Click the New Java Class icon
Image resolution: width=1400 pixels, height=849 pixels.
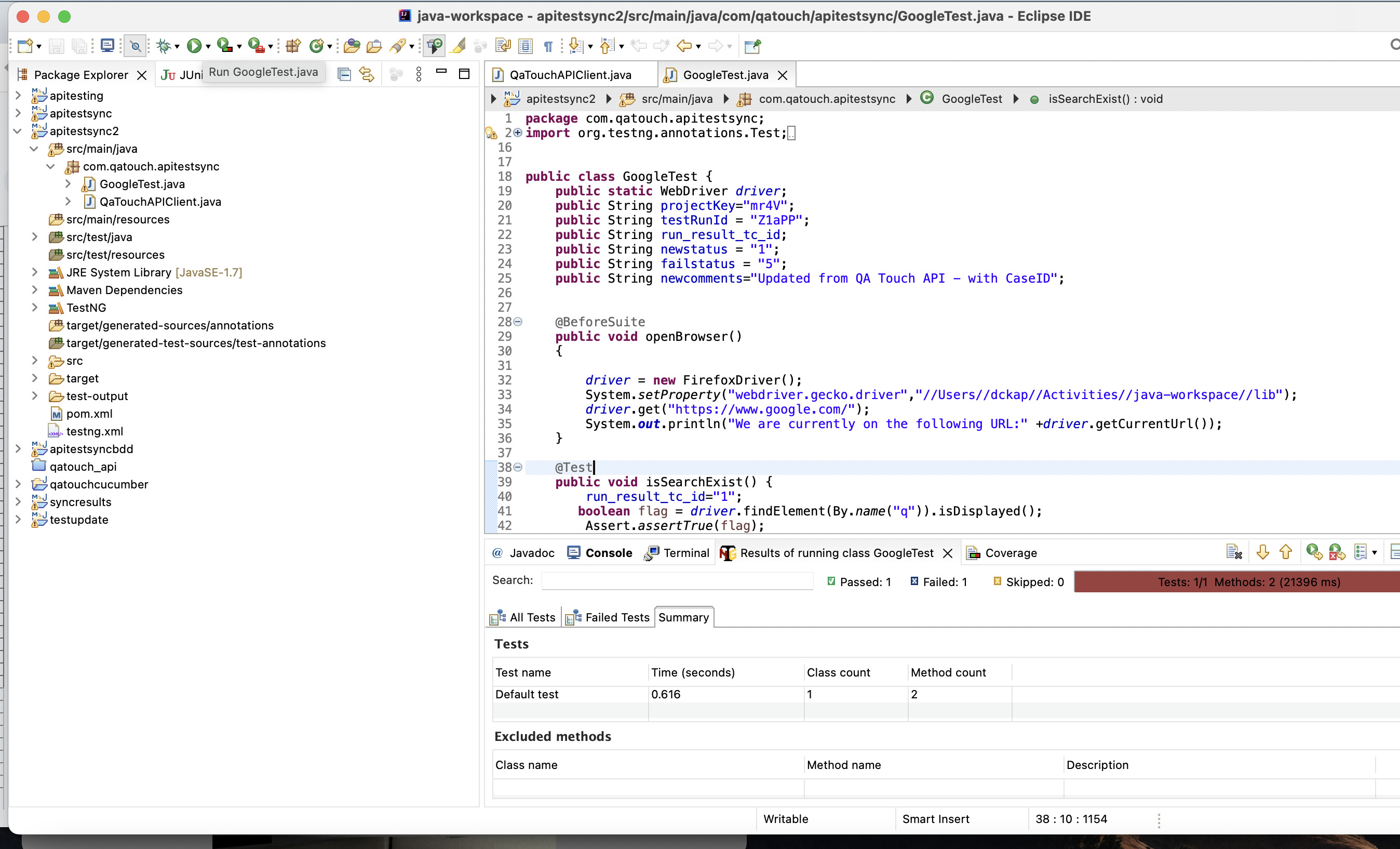(x=316, y=46)
